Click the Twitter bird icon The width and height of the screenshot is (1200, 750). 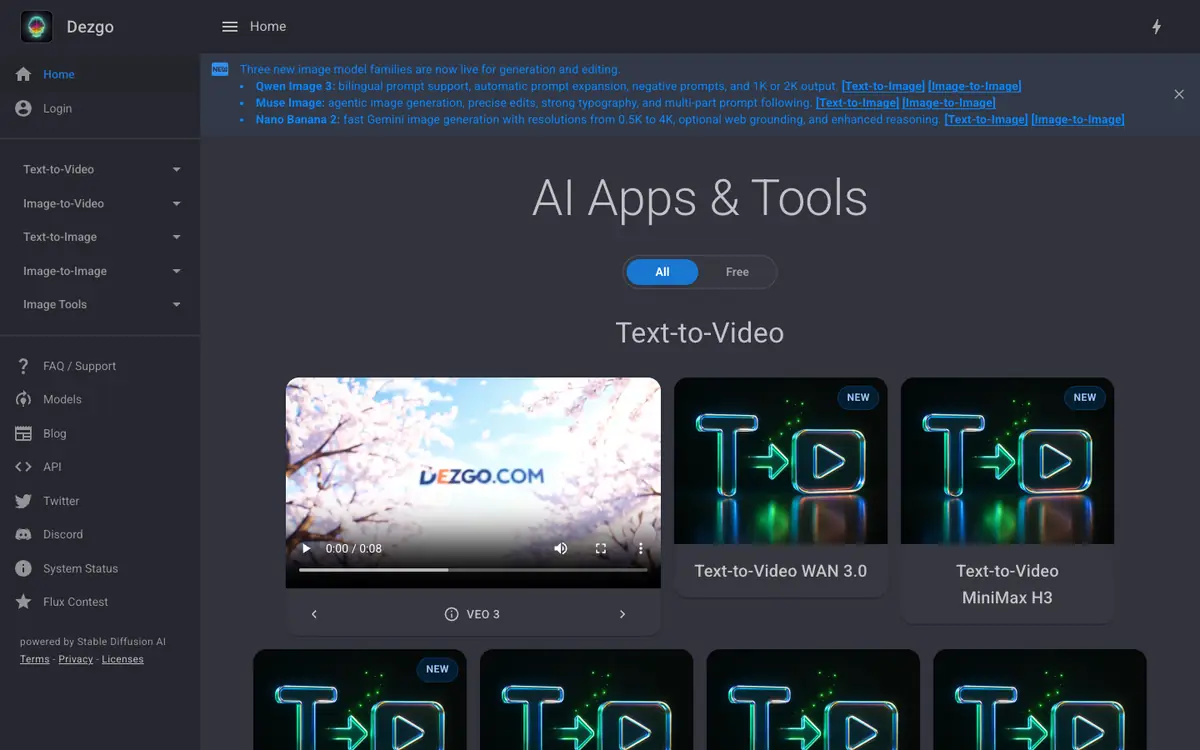click(24, 501)
